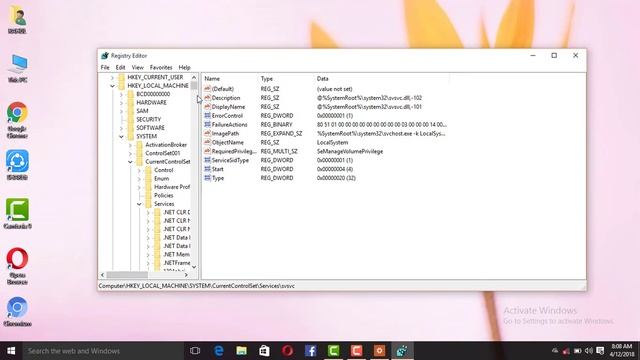Select the Hardware Prof key

click(x=172, y=187)
